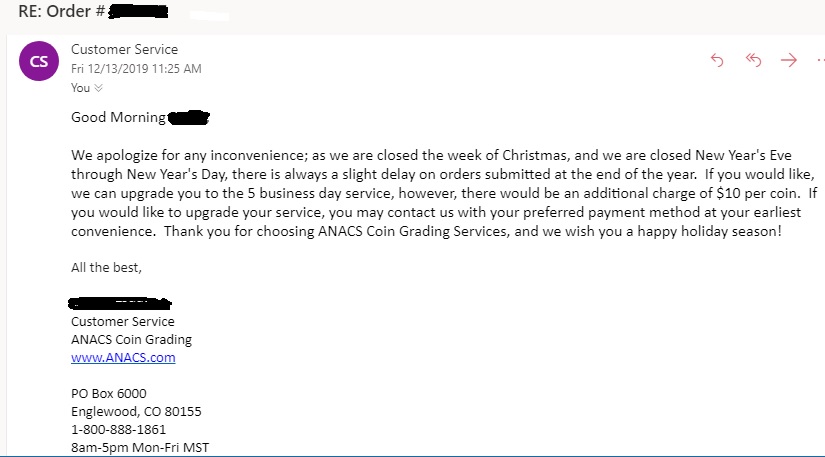Click the 8am-5pm Mon-Fri MST hours line

(139, 447)
